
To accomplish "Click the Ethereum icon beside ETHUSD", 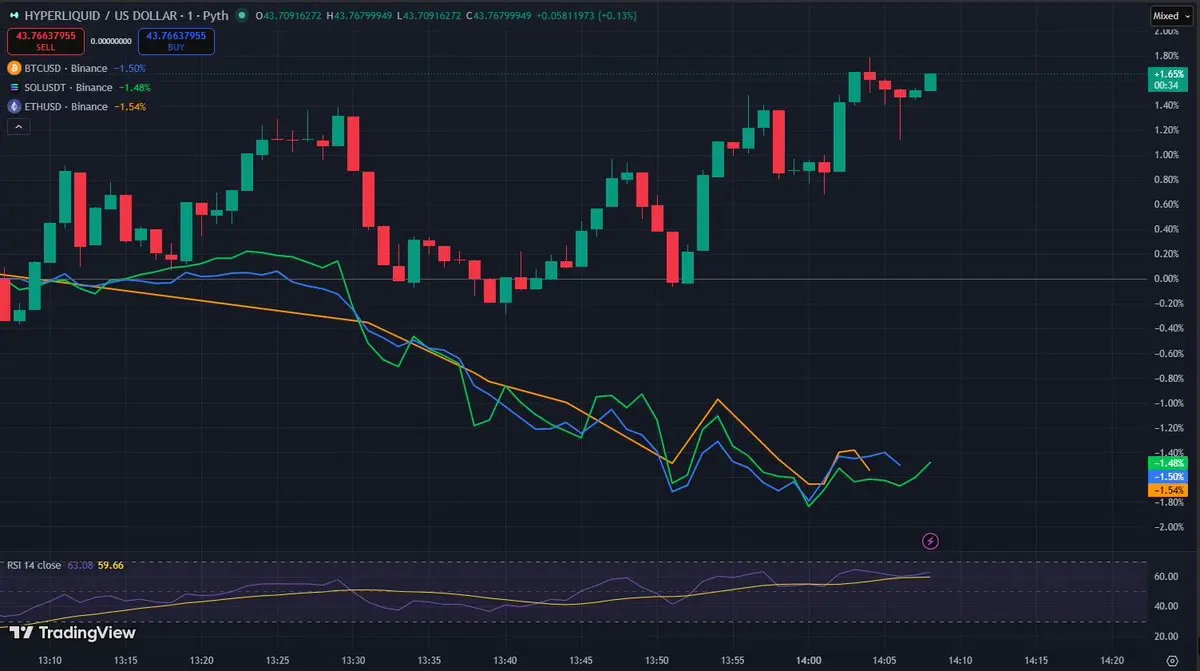I will pyautogui.click(x=14, y=106).
